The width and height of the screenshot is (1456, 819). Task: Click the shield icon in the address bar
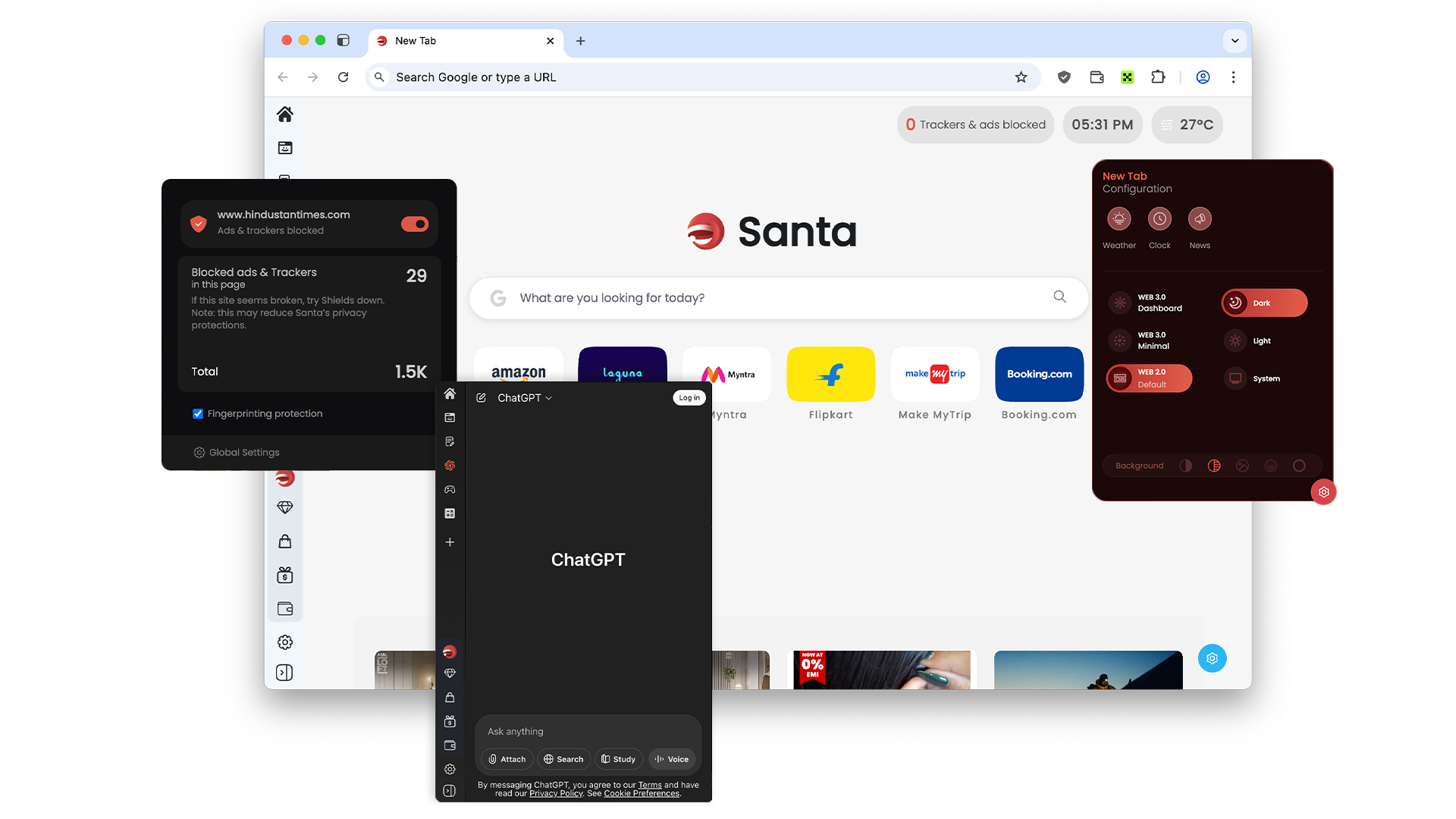[1063, 77]
